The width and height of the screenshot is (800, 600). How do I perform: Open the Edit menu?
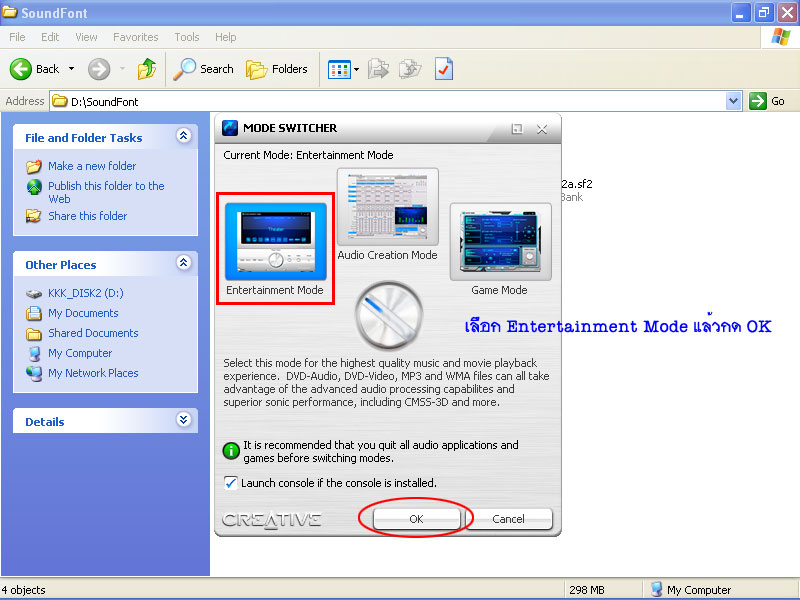[50, 37]
